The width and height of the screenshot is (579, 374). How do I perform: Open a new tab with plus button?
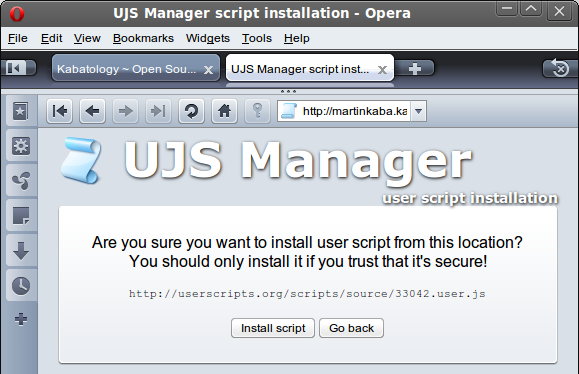pyautogui.click(x=415, y=68)
